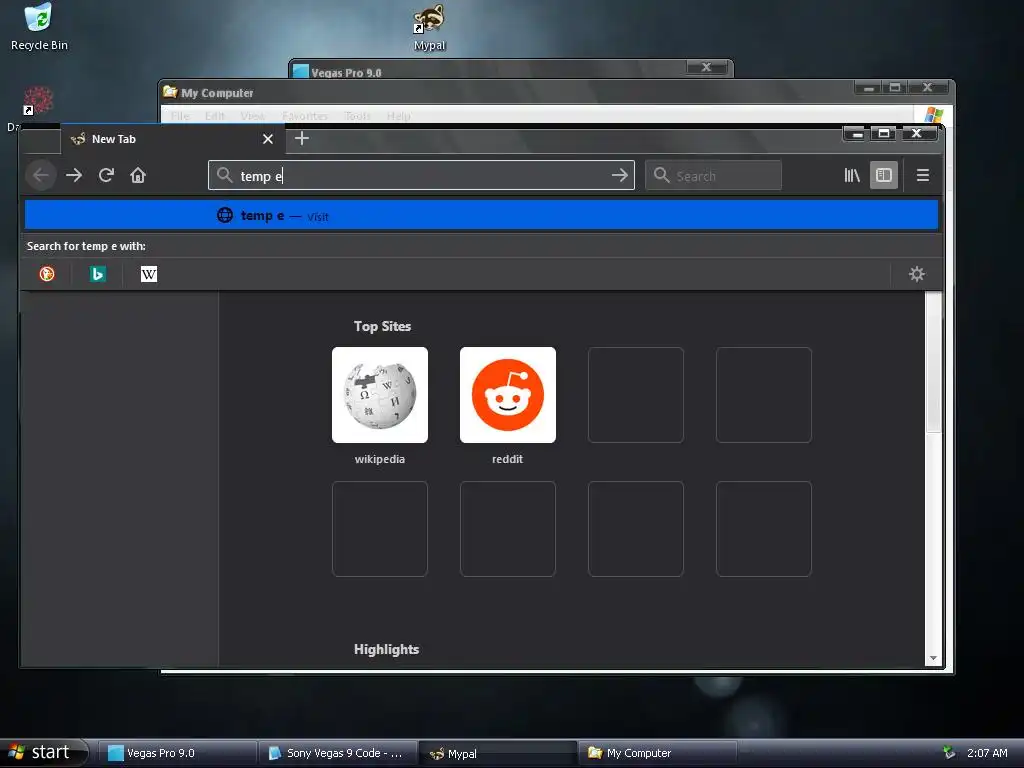Close the Vegas Pro 9.0 window
Image resolution: width=1024 pixels, height=768 pixels.
(x=707, y=67)
